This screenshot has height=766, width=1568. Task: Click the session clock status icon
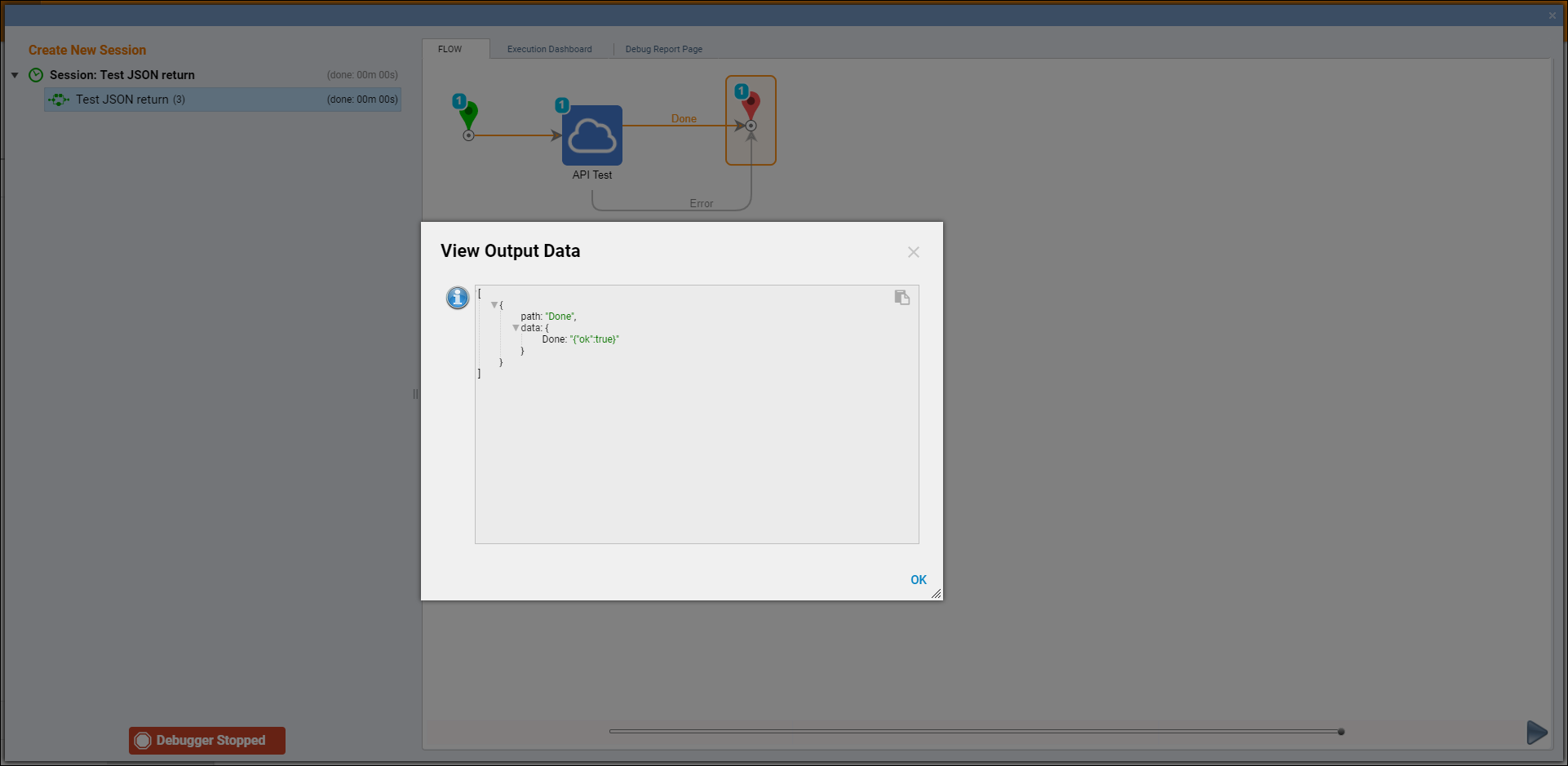36,75
